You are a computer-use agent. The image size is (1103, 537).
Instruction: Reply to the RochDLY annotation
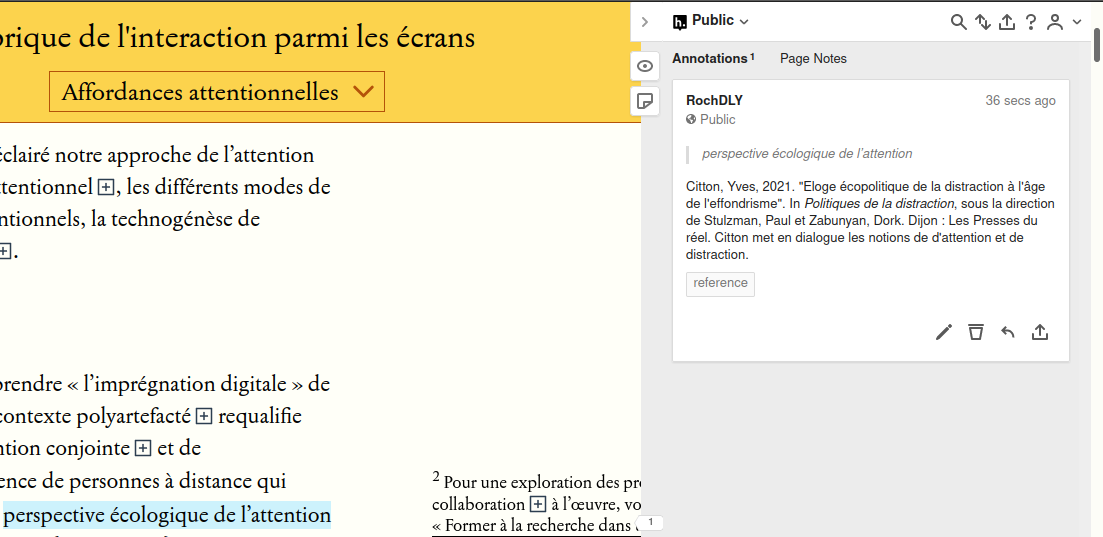tap(1008, 332)
